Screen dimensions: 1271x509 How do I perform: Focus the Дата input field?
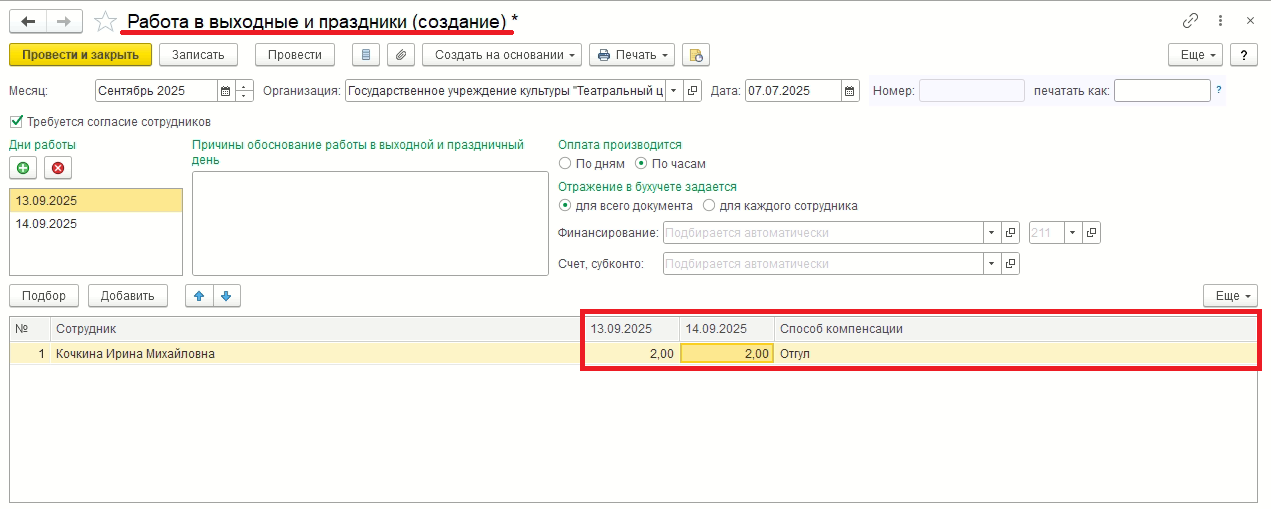tap(793, 91)
